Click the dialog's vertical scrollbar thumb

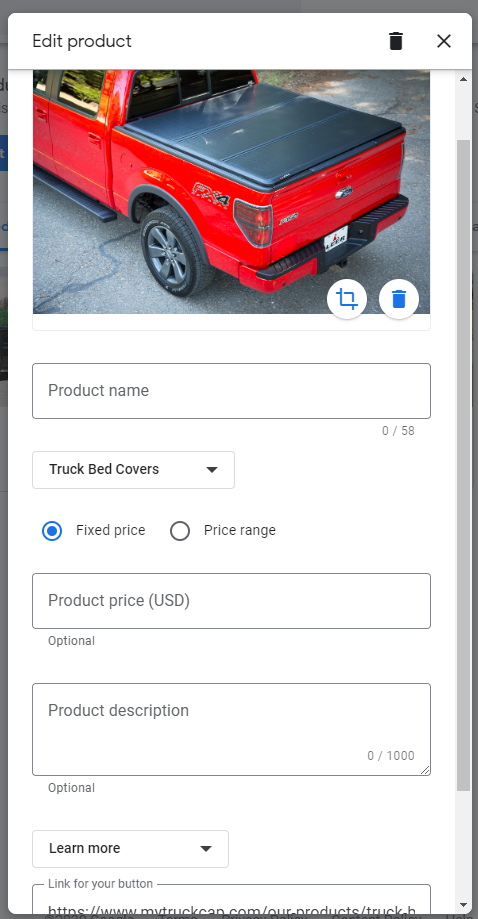(x=463, y=465)
